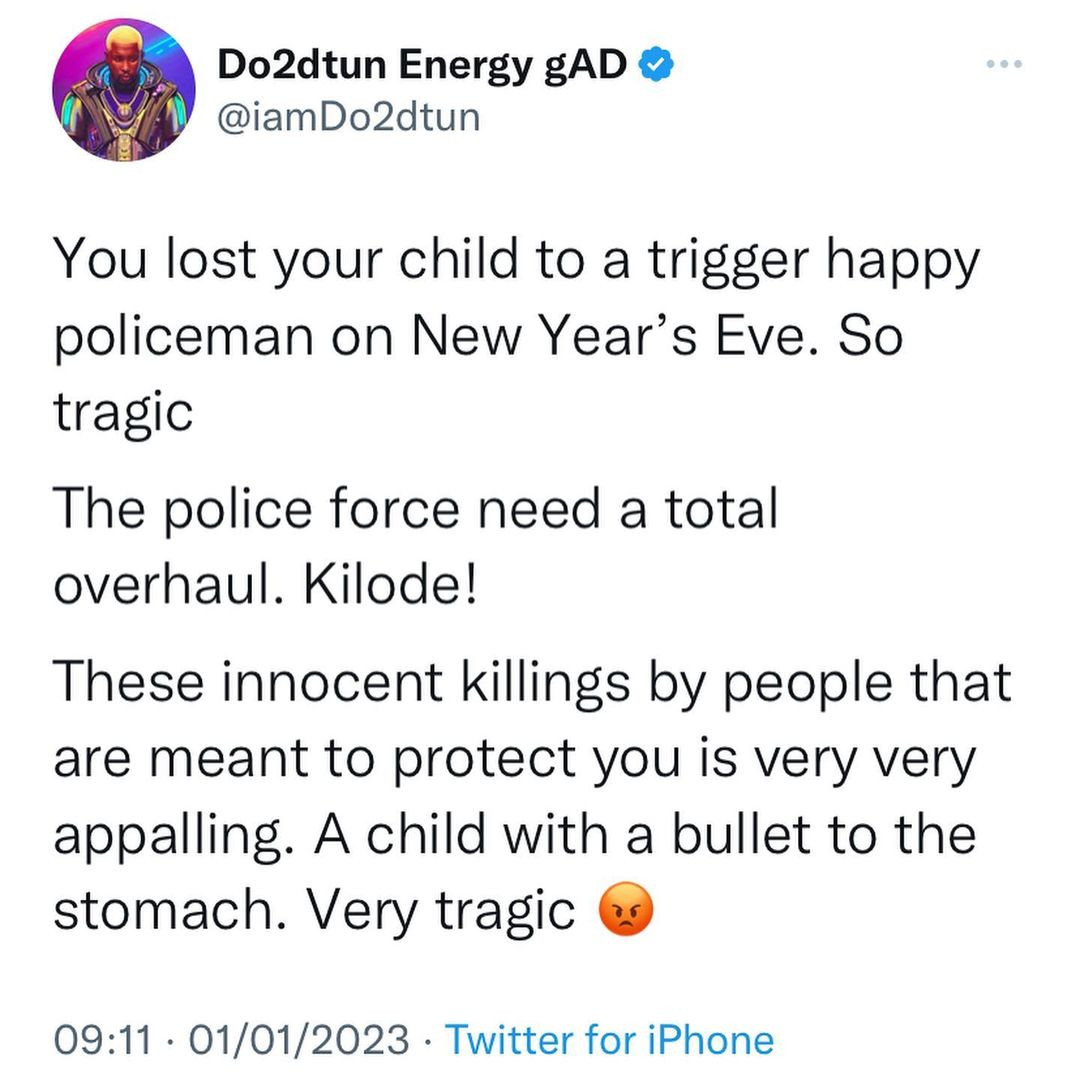
Task: Open the three-dot more options menu
Action: coord(1003,66)
